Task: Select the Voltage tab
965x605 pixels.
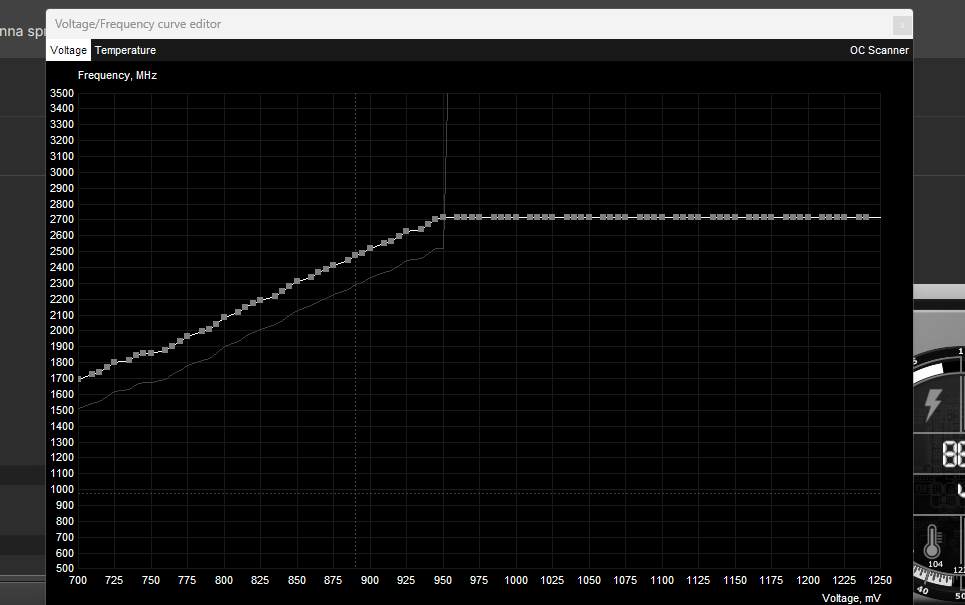Action: click(68, 50)
